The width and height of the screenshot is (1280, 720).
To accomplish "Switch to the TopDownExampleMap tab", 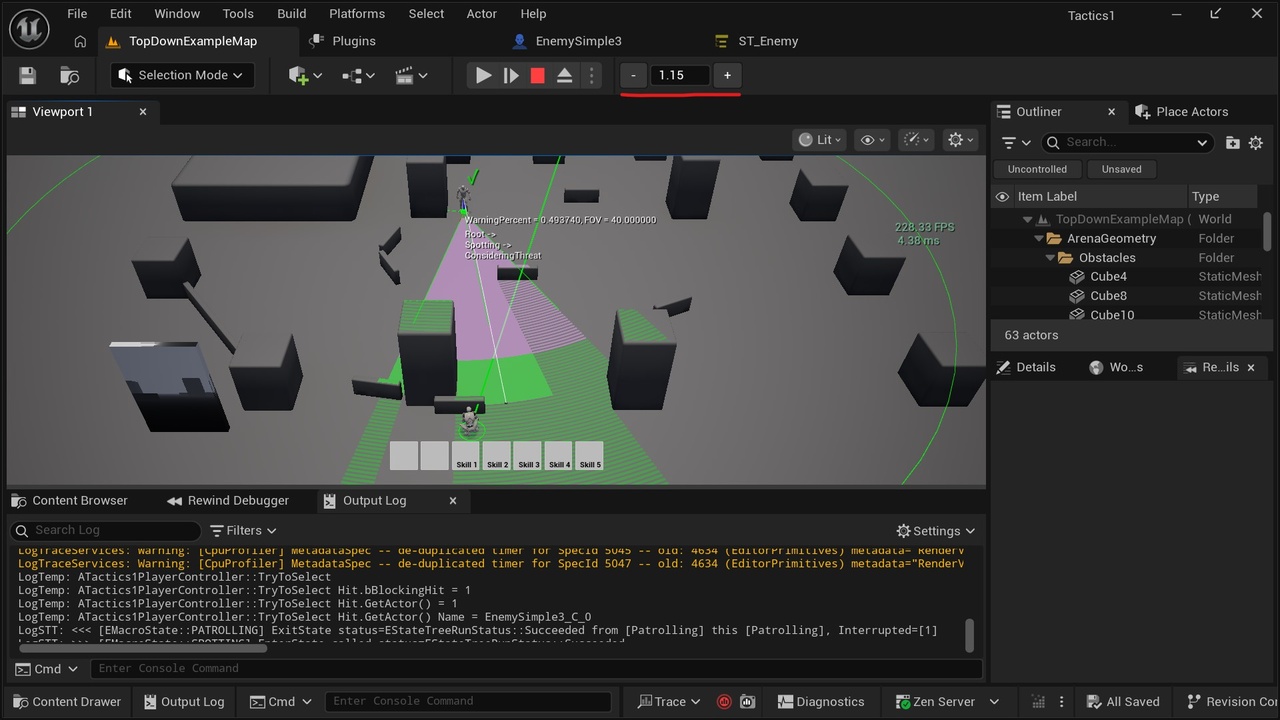I will click(192, 41).
